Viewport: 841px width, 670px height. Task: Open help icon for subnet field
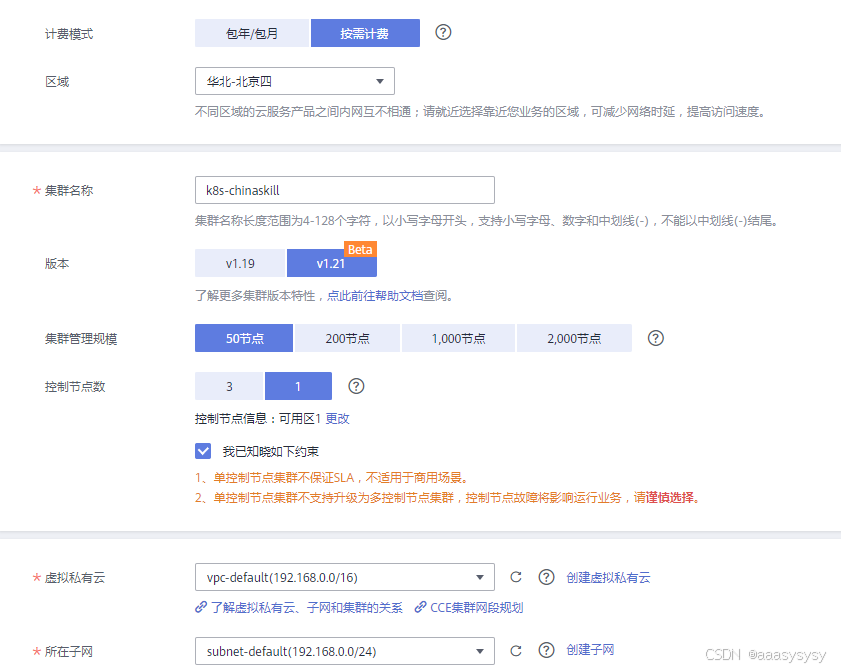coord(546,650)
